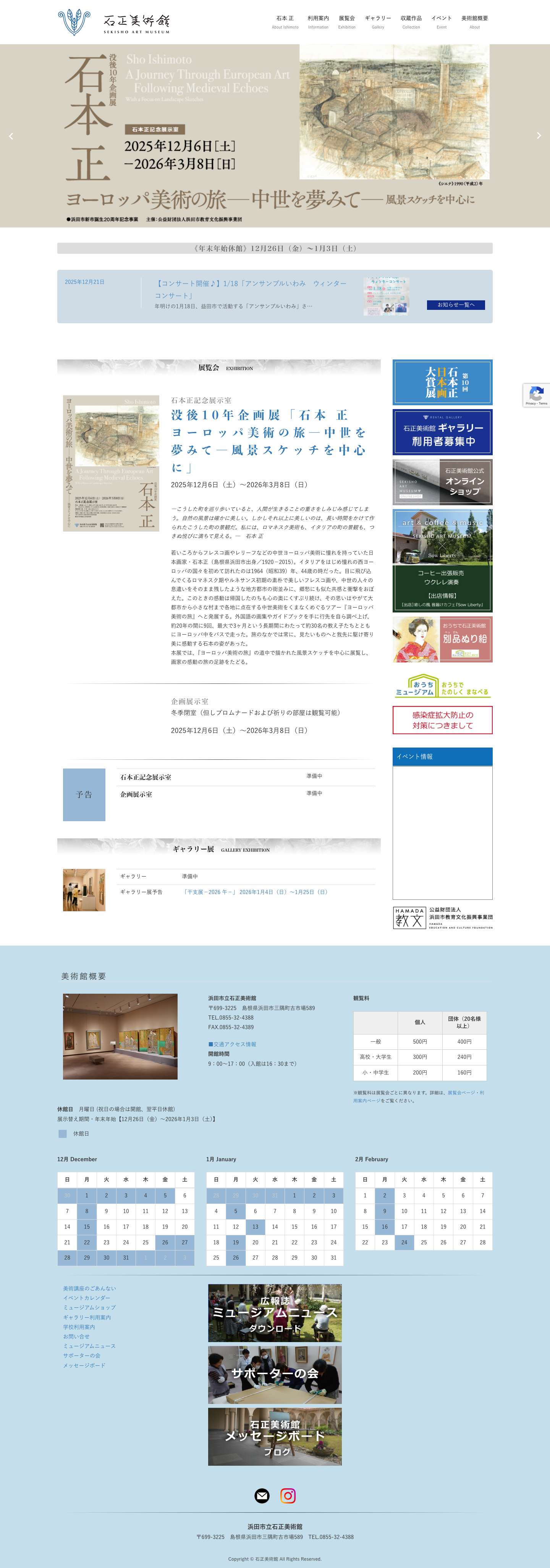Open the 石本 正 menu item

pyautogui.click(x=285, y=22)
